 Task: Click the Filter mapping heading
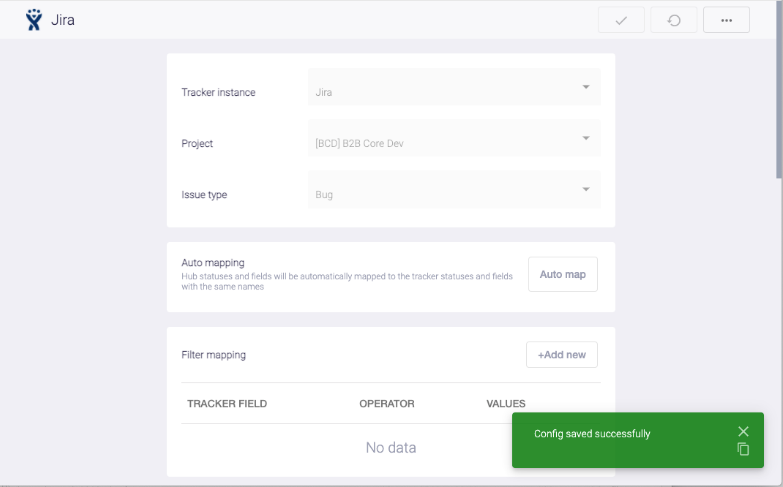(214, 355)
